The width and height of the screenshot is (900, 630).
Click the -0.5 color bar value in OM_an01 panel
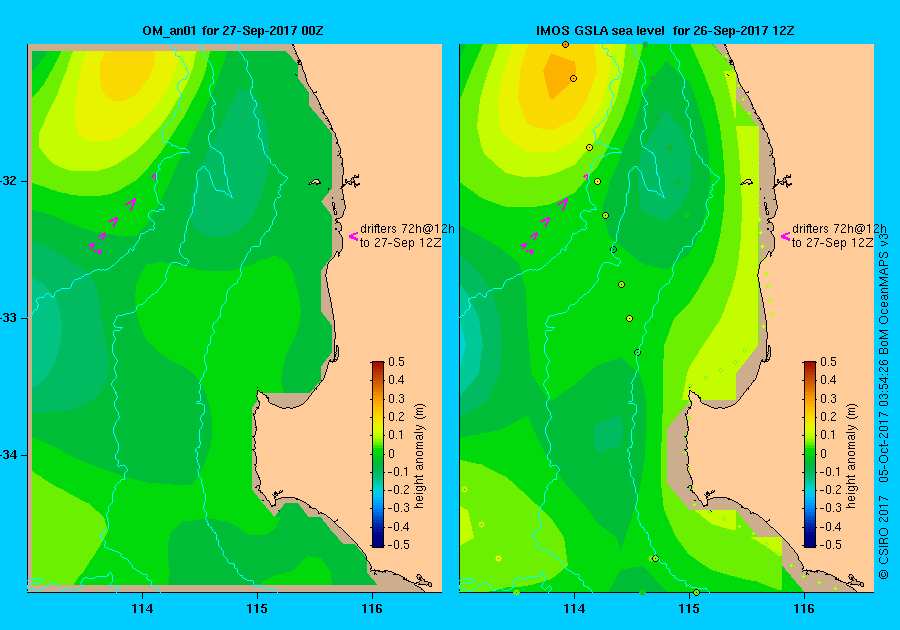(398, 545)
